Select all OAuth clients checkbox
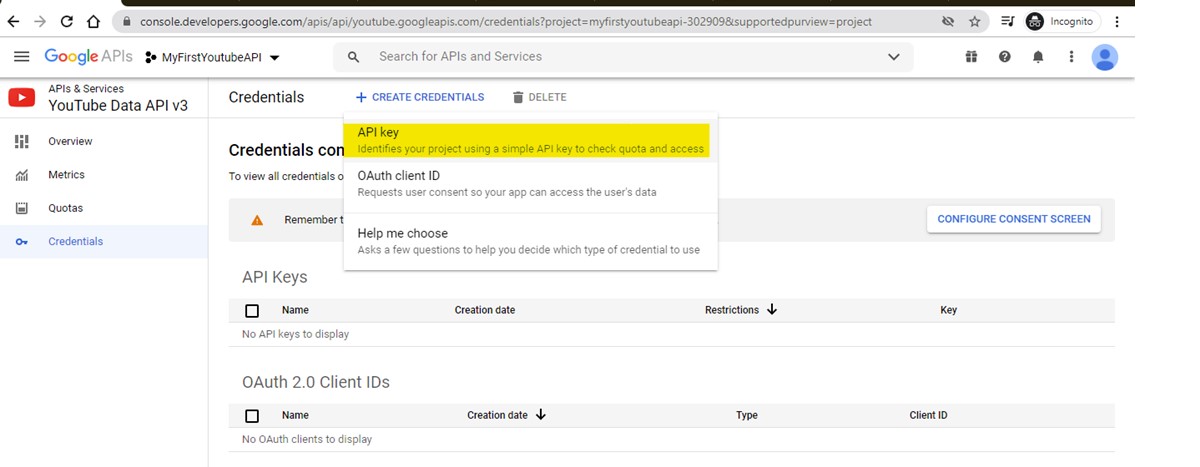1200x467 pixels. pos(252,416)
